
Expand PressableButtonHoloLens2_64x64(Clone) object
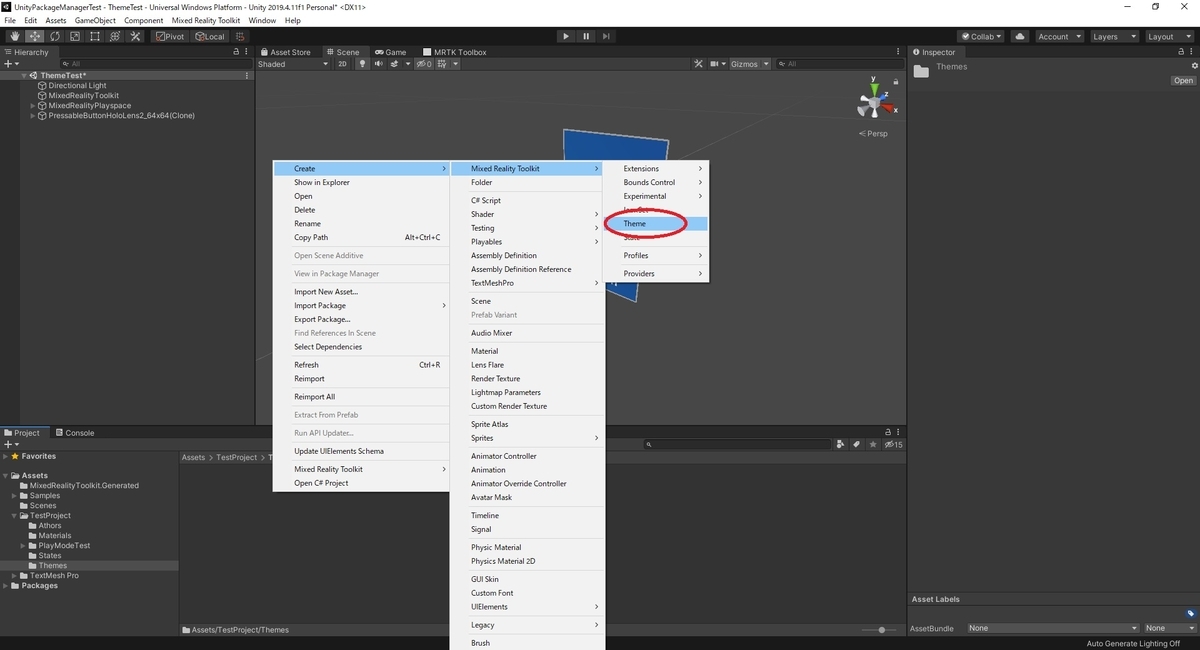click(33, 116)
